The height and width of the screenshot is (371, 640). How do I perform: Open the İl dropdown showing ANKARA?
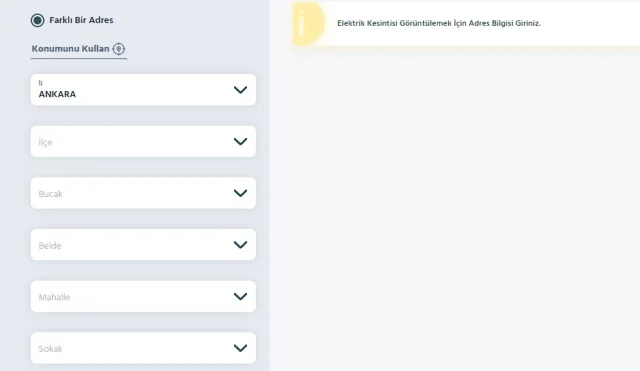point(143,90)
